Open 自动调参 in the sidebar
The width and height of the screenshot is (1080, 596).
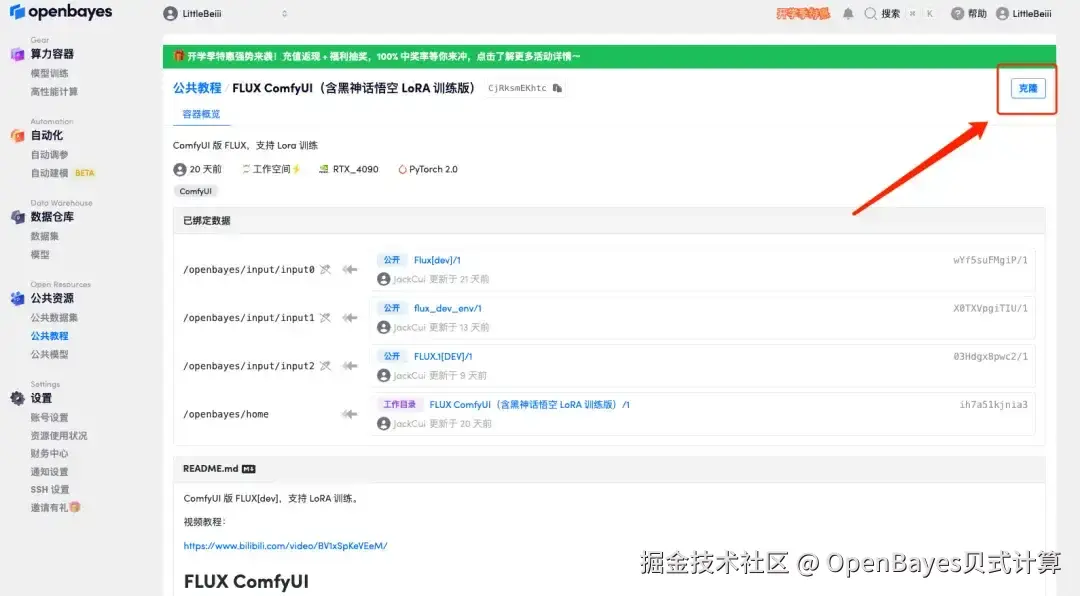point(49,154)
